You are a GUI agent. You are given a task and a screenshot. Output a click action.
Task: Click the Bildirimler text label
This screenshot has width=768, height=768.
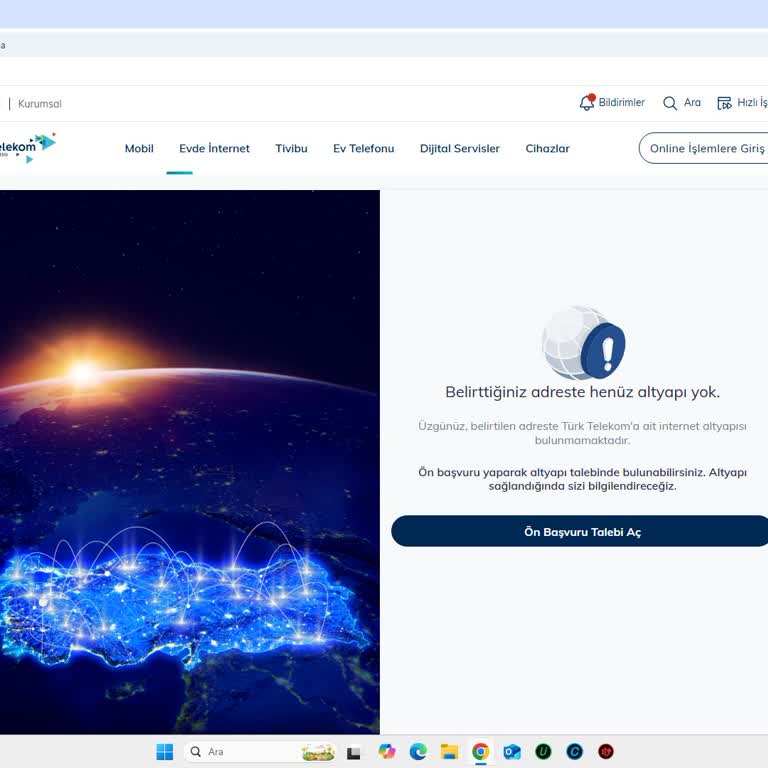[x=622, y=102]
